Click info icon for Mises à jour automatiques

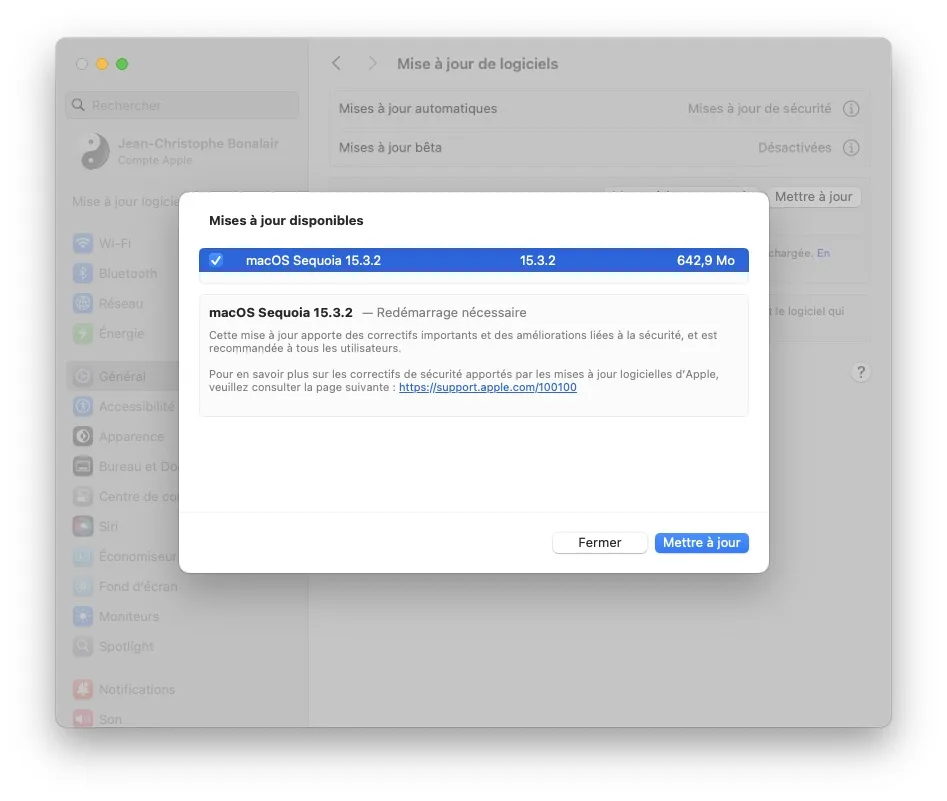click(851, 109)
